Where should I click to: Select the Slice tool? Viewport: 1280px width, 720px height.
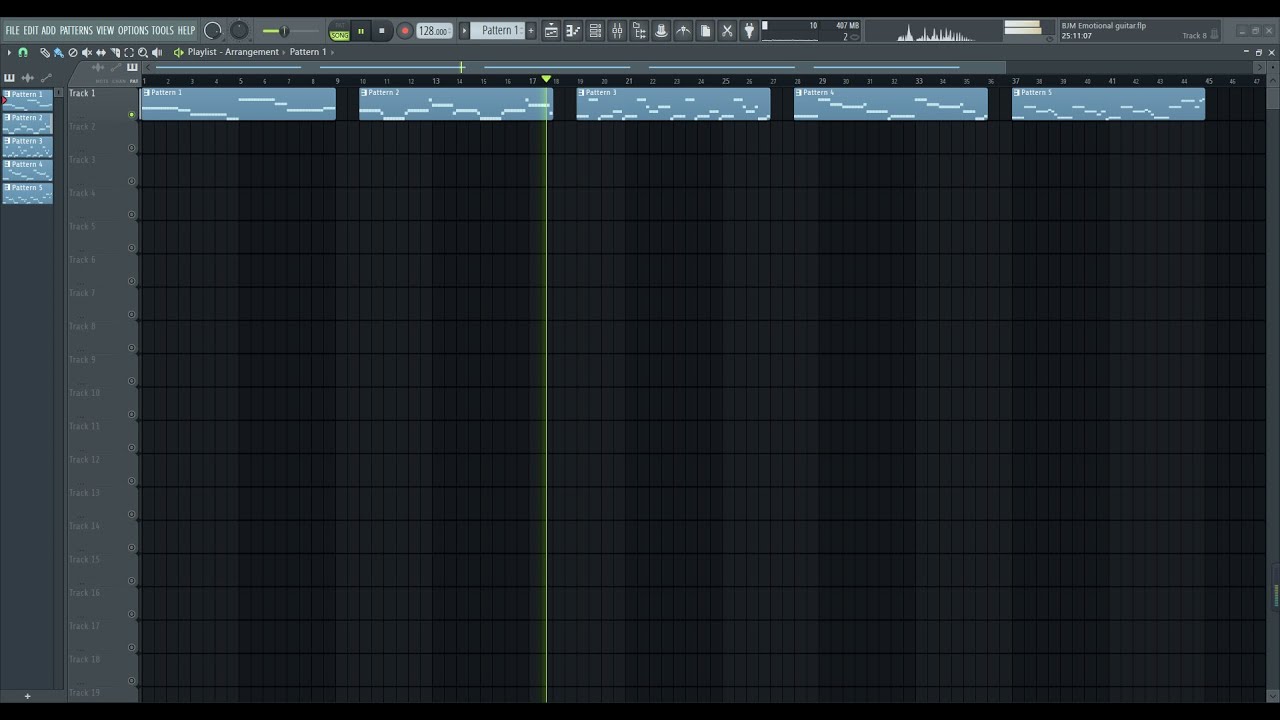pos(114,52)
